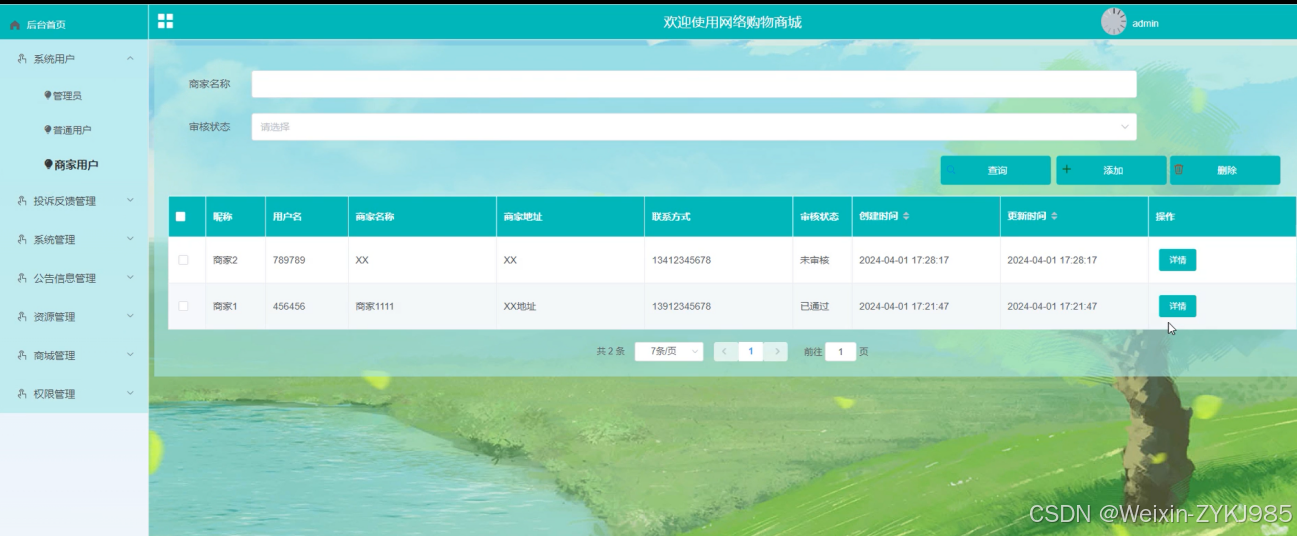Check the row checkbox for 商家2
This screenshot has width=1297, height=536.
[x=183, y=260]
